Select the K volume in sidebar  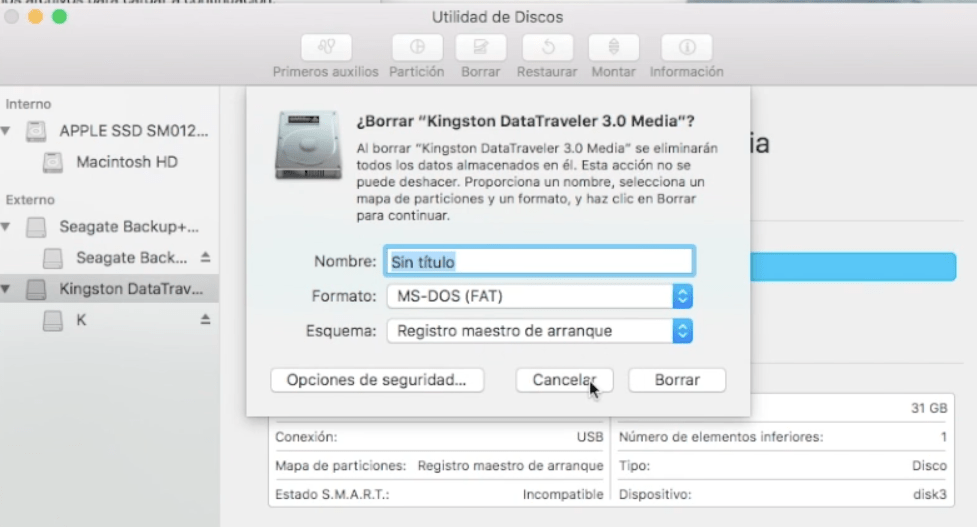[81, 320]
